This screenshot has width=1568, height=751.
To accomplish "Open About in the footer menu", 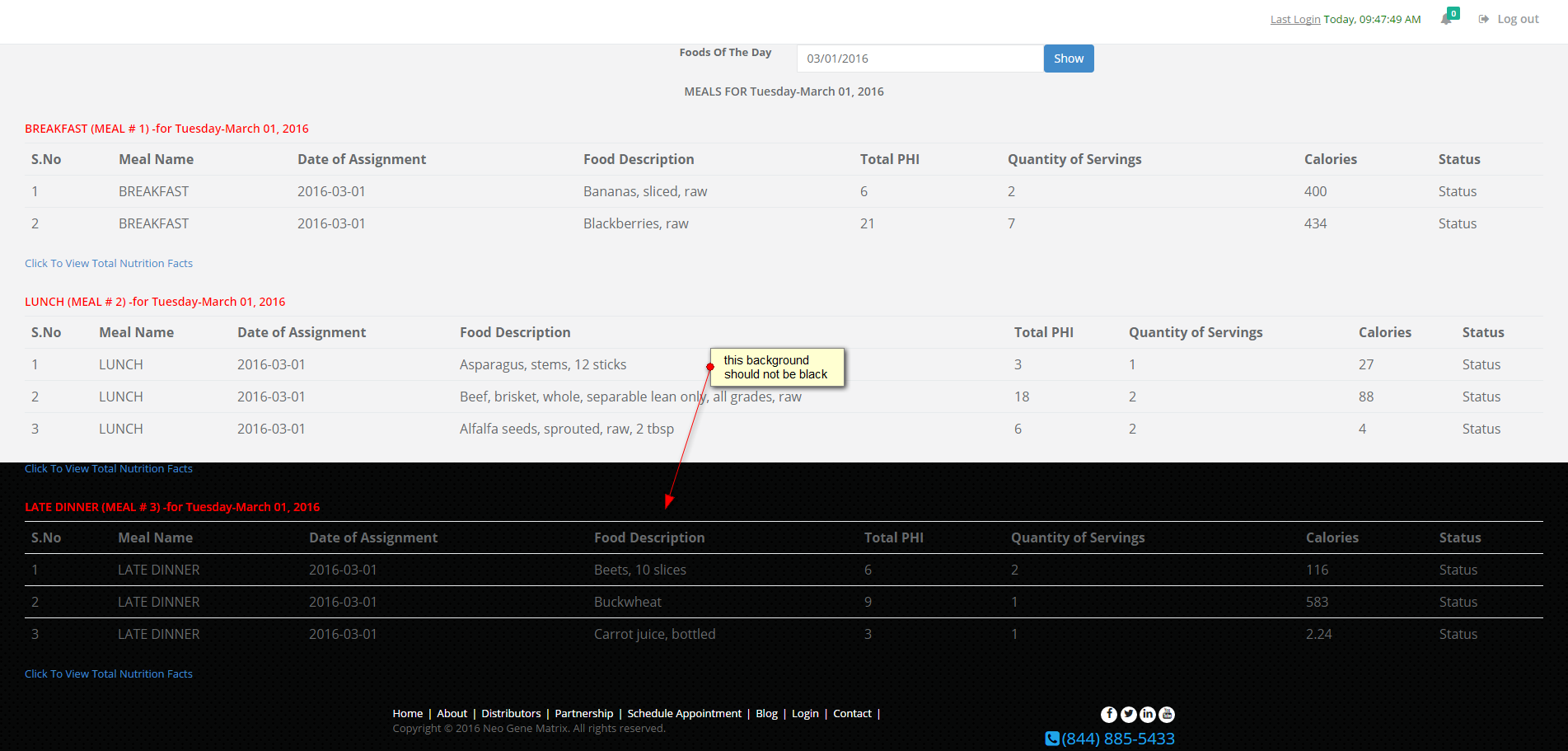I will [x=452, y=714].
